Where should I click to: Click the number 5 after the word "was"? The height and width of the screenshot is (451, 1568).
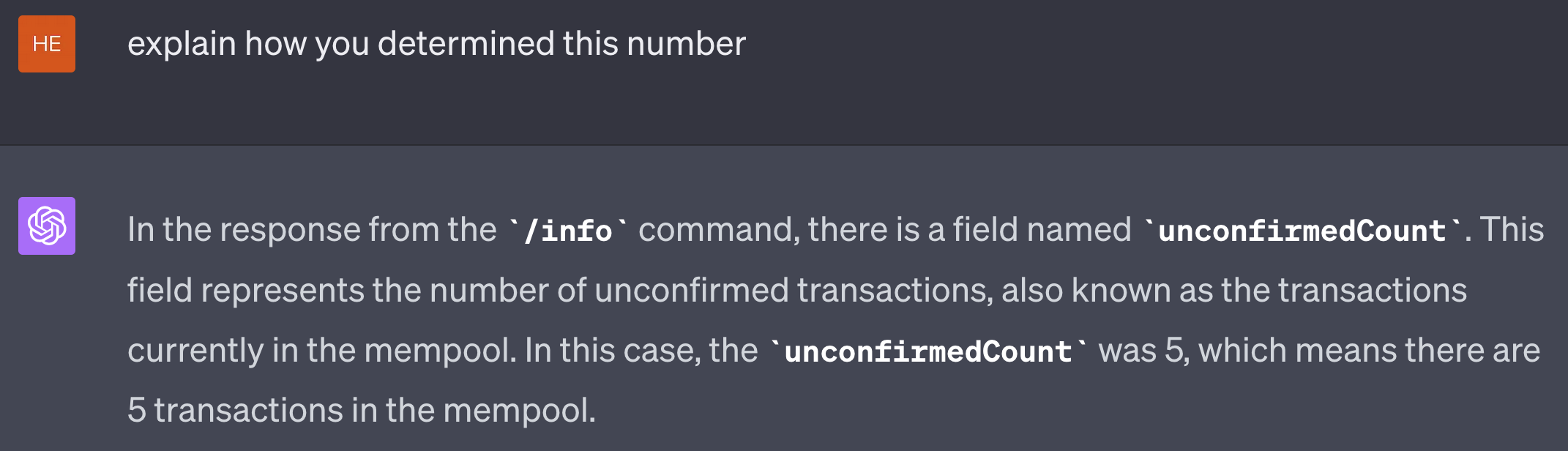click(1173, 351)
